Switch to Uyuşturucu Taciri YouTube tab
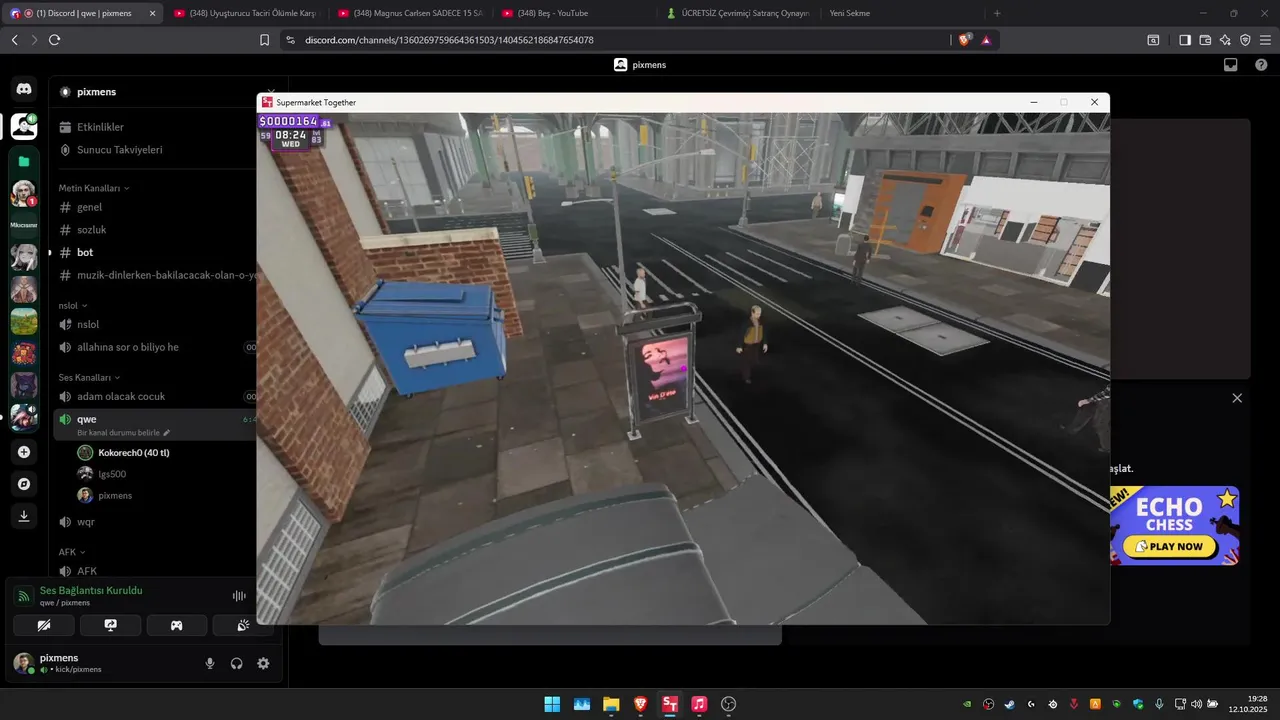Screen dimensions: 1280x720 (x=246, y=13)
